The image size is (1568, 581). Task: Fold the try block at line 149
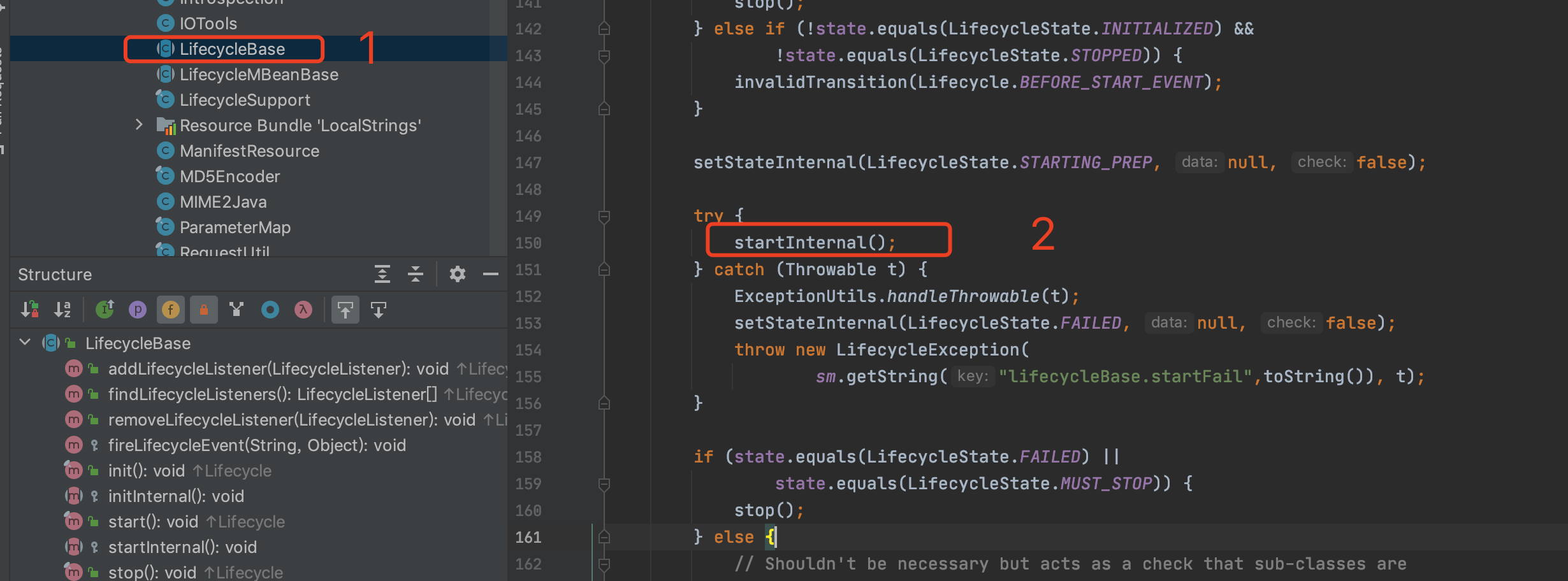(604, 217)
